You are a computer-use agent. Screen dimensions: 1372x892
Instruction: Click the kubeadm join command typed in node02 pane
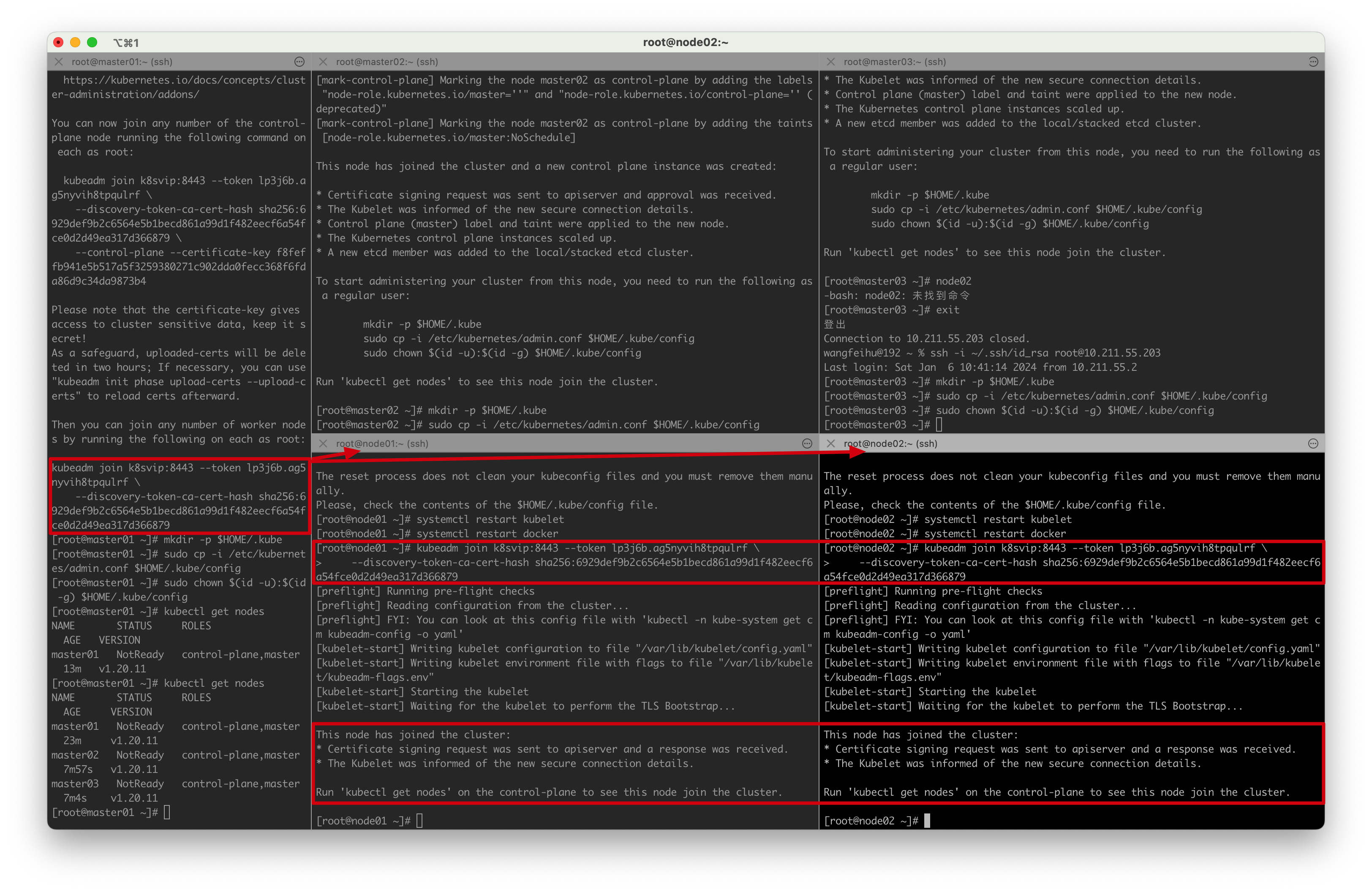click(x=1072, y=562)
